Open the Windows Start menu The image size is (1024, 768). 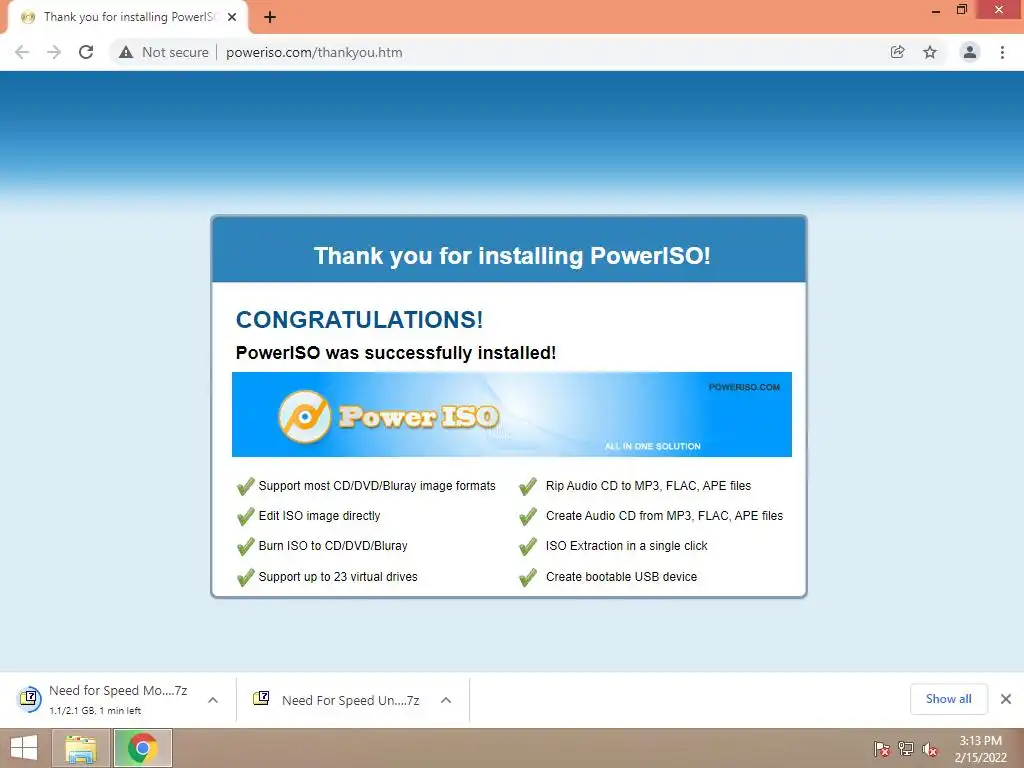click(24, 748)
